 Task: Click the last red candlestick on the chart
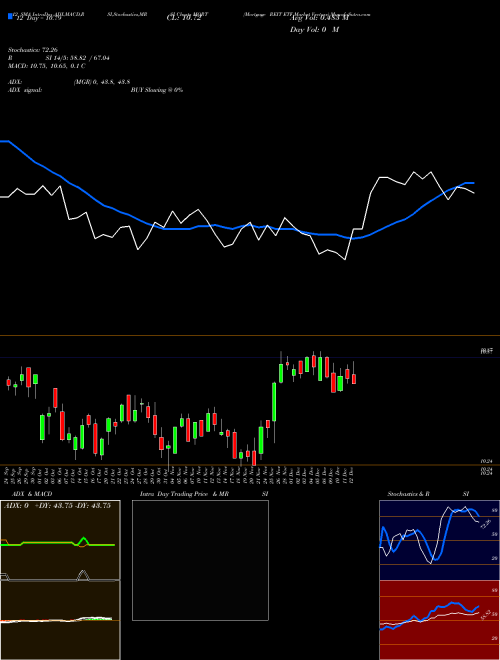pyautogui.click(x=354, y=379)
